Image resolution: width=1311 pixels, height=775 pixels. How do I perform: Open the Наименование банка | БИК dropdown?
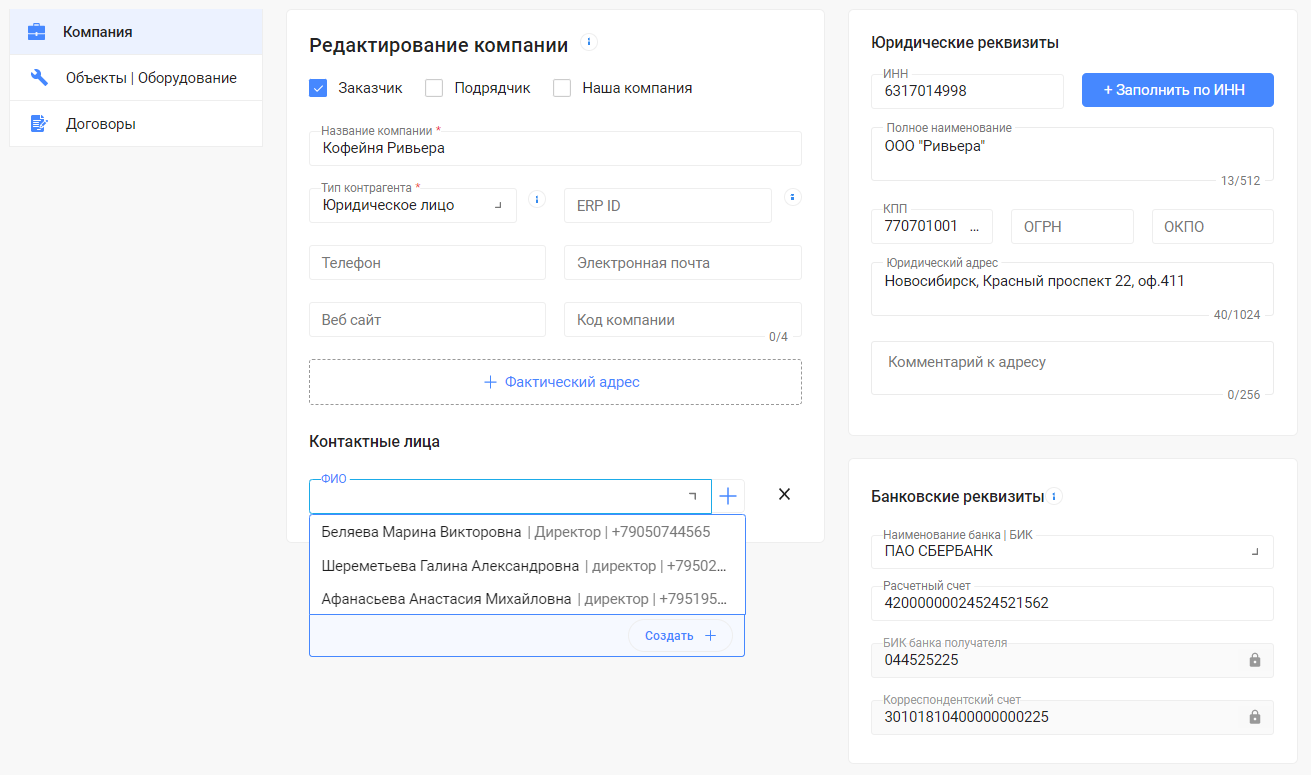(1072, 552)
